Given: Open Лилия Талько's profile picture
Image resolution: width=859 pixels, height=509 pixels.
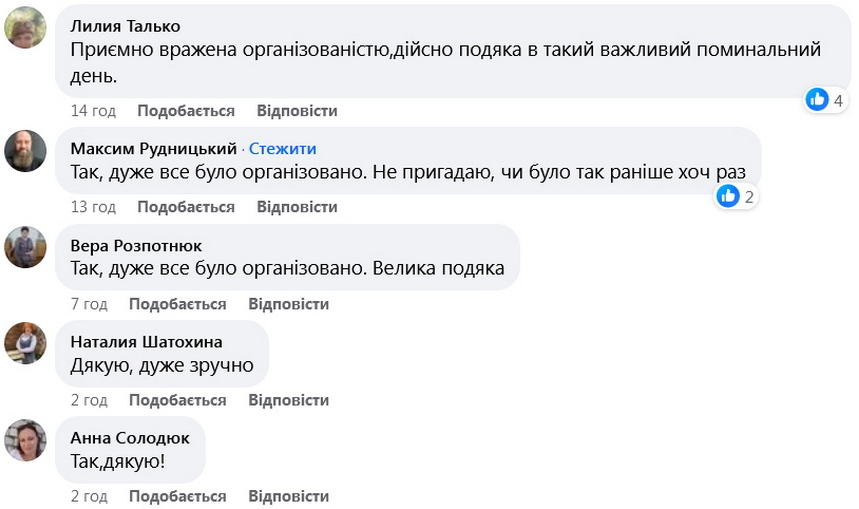Looking at the screenshot, I should click(26, 27).
